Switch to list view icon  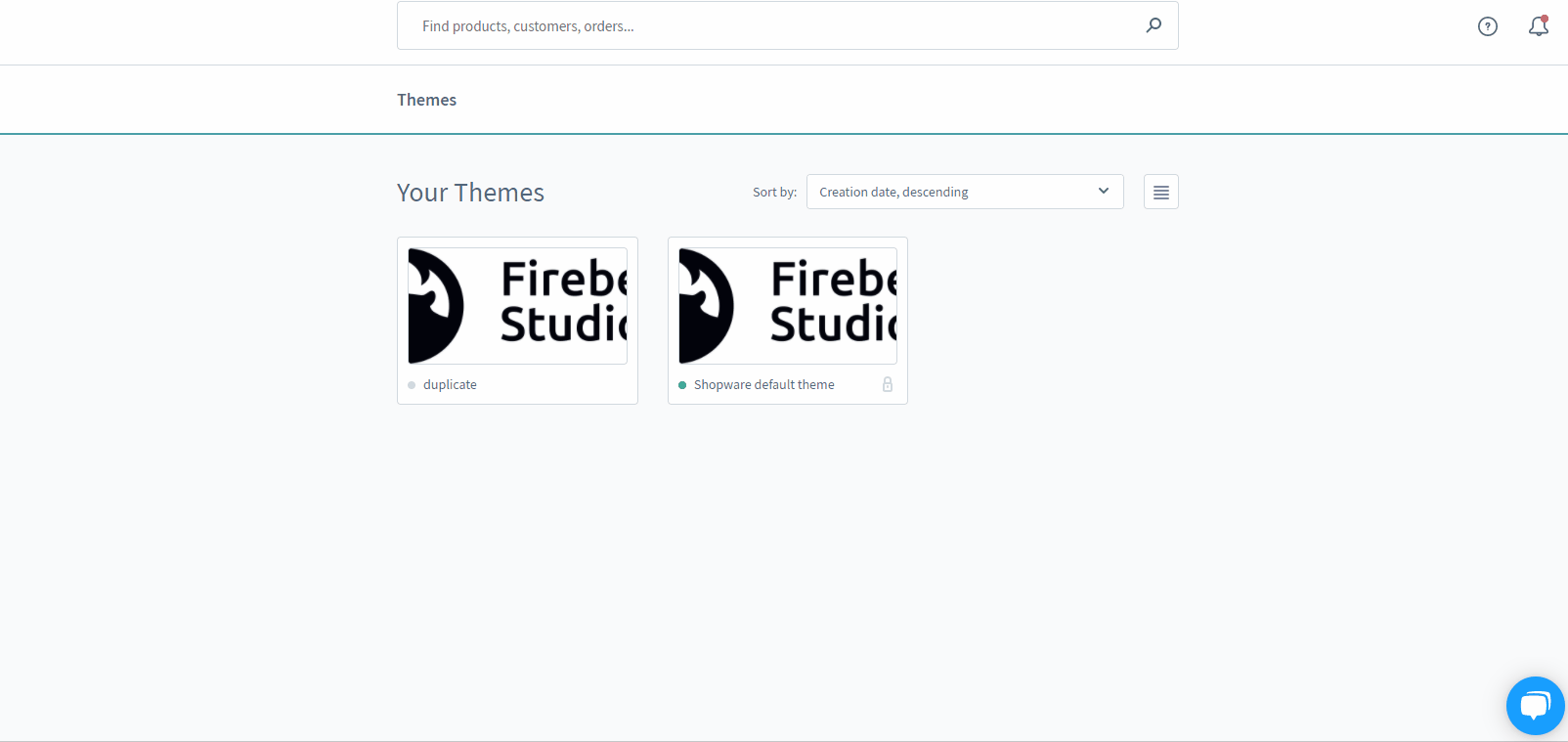tap(1161, 192)
